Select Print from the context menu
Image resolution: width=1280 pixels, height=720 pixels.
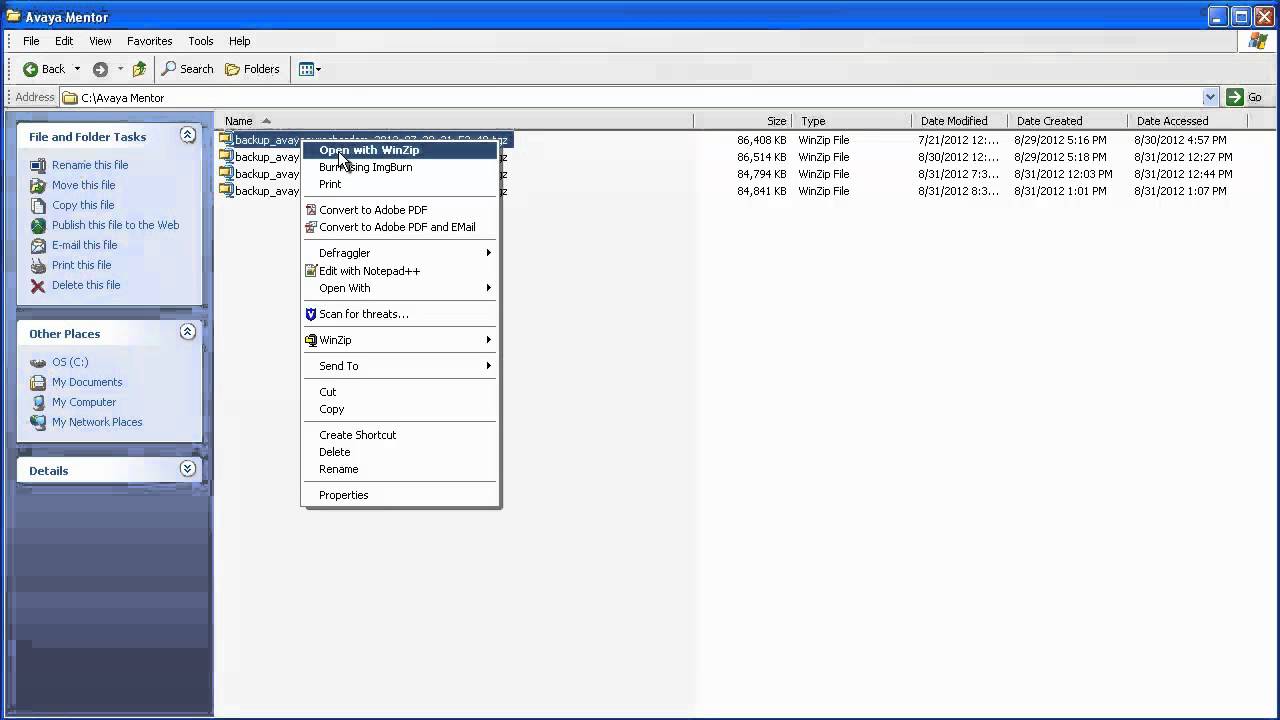[400, 184]
